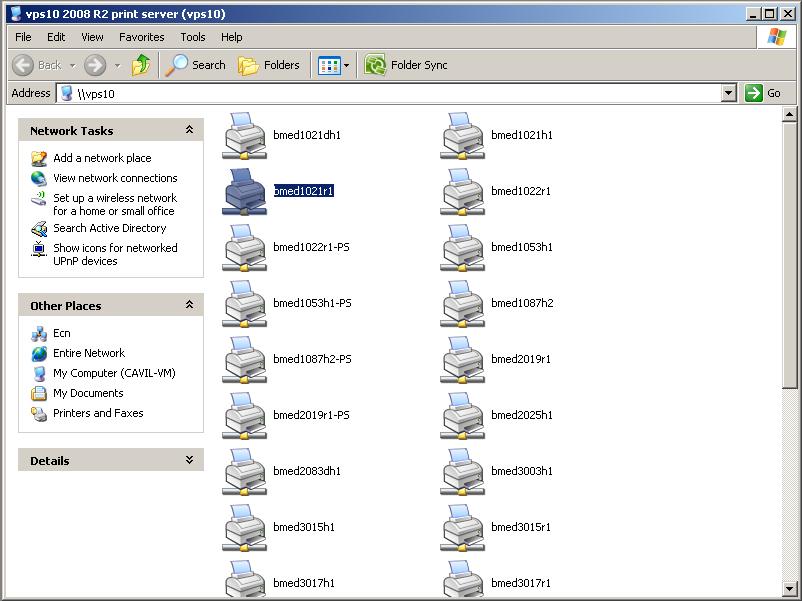This screenshot has height=601, width=802.
Task: Select the bmed2019r1-PS printer icon
Action: (244, 415)
